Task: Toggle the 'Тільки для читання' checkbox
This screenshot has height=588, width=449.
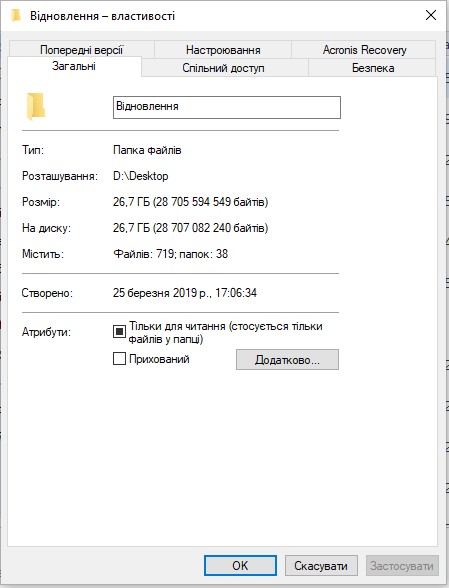Action: [119, 332]
